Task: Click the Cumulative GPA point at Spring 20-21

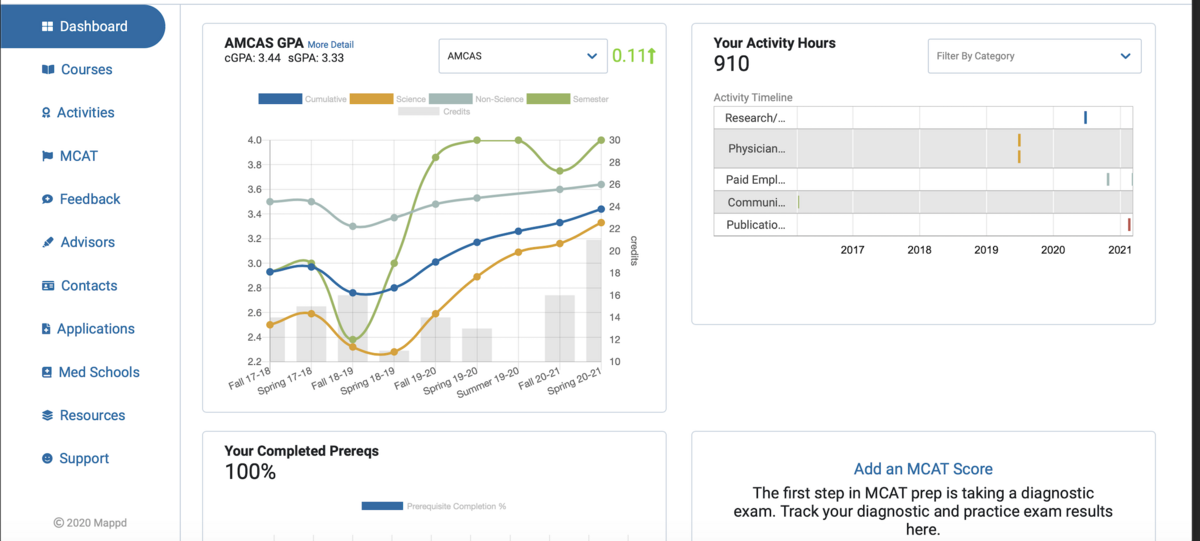Action: pos(601,209)
